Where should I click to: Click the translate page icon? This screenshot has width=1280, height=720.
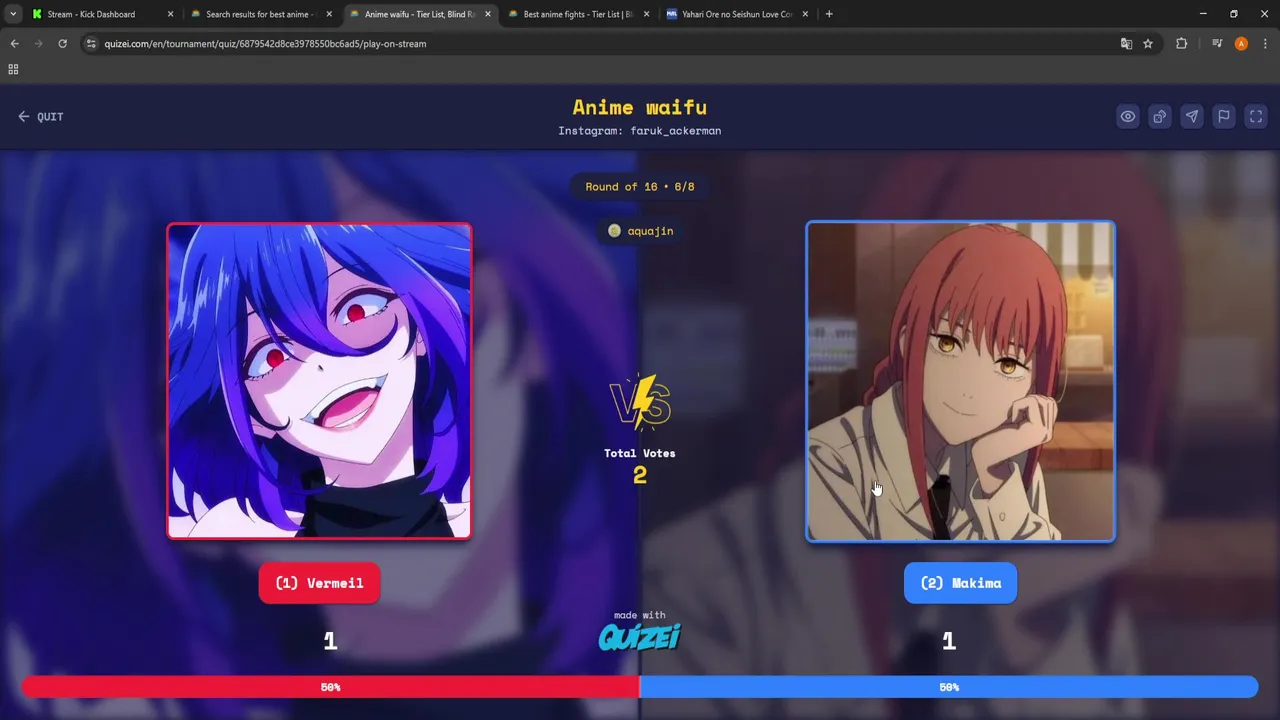tap(1126, 44)
